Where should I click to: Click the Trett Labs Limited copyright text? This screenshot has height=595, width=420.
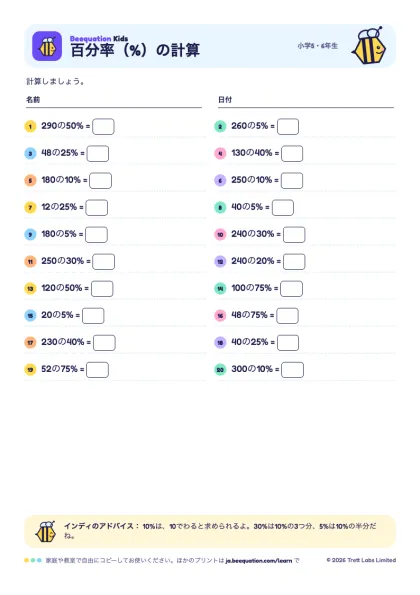(361, 560)
